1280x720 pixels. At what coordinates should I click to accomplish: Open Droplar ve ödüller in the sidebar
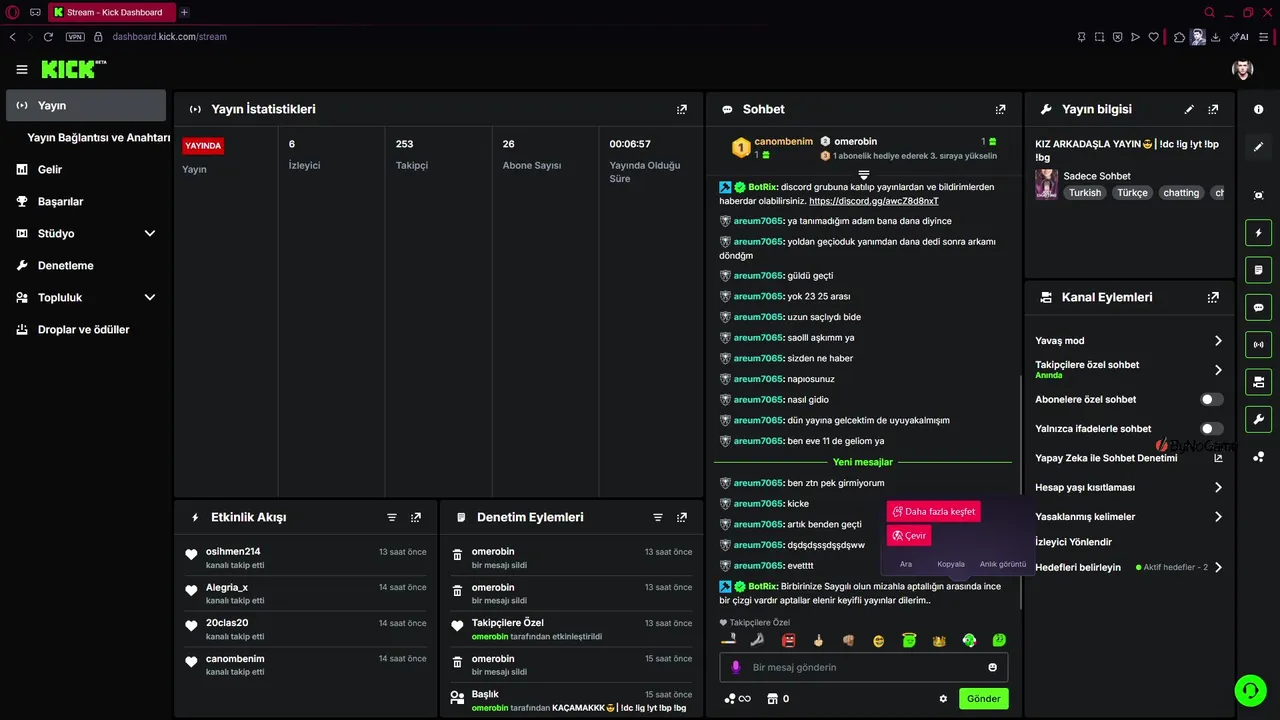[x=85, y=329]
